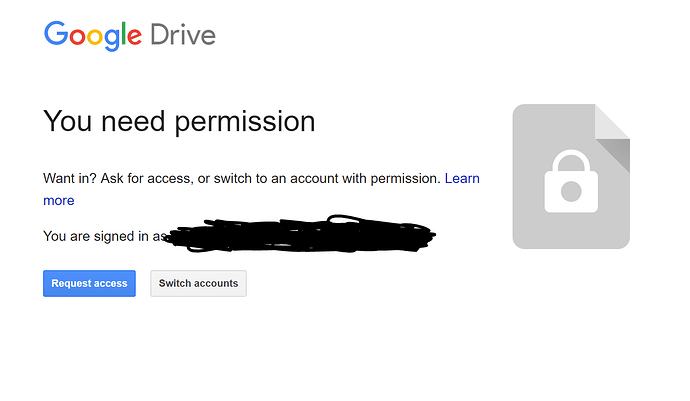The height and width of the screenshot is (401, 690).
Task: Click the Request access button
Action: (x=89, y=283)
